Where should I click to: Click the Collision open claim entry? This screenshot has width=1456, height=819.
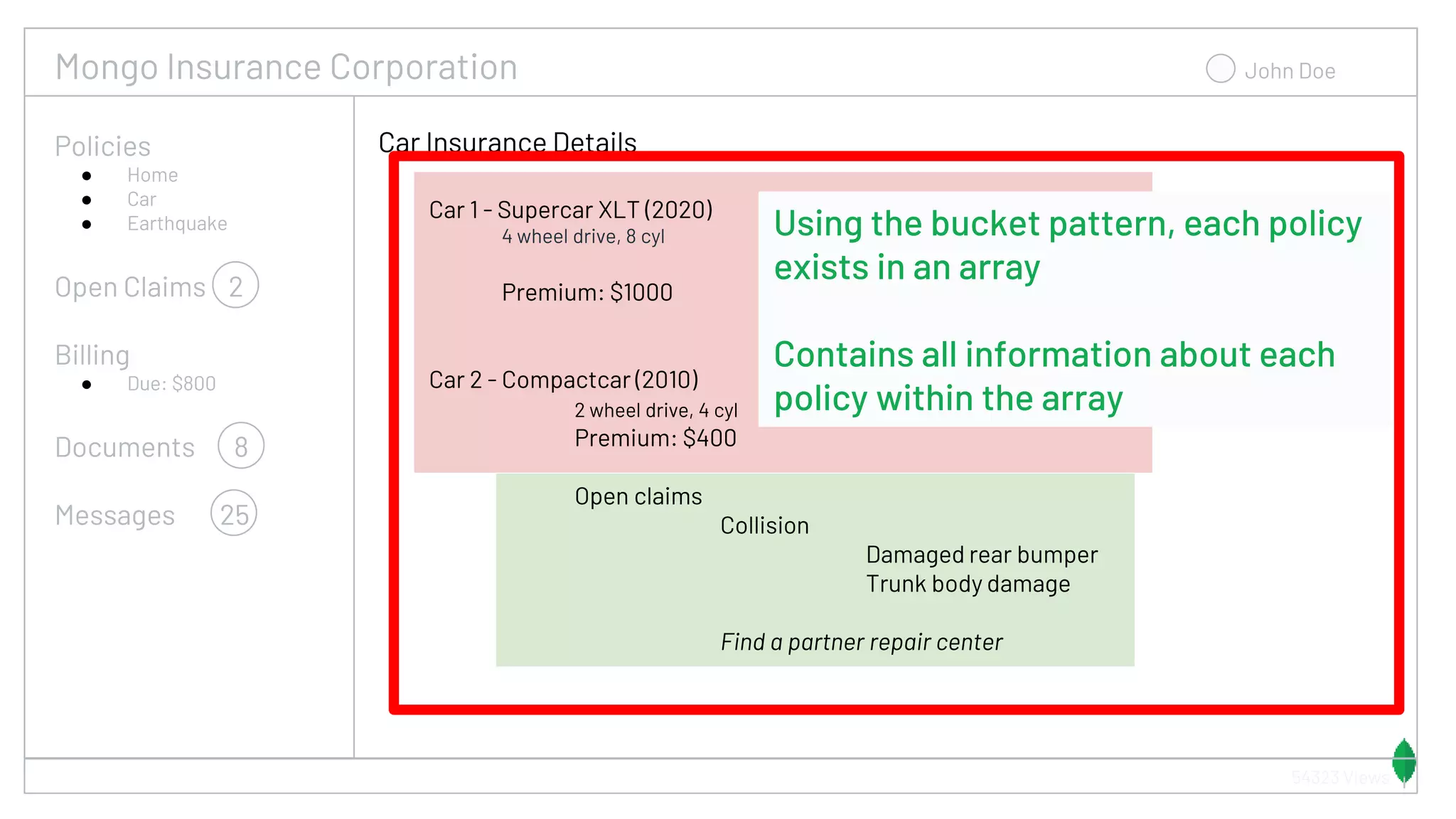(764, 525)
